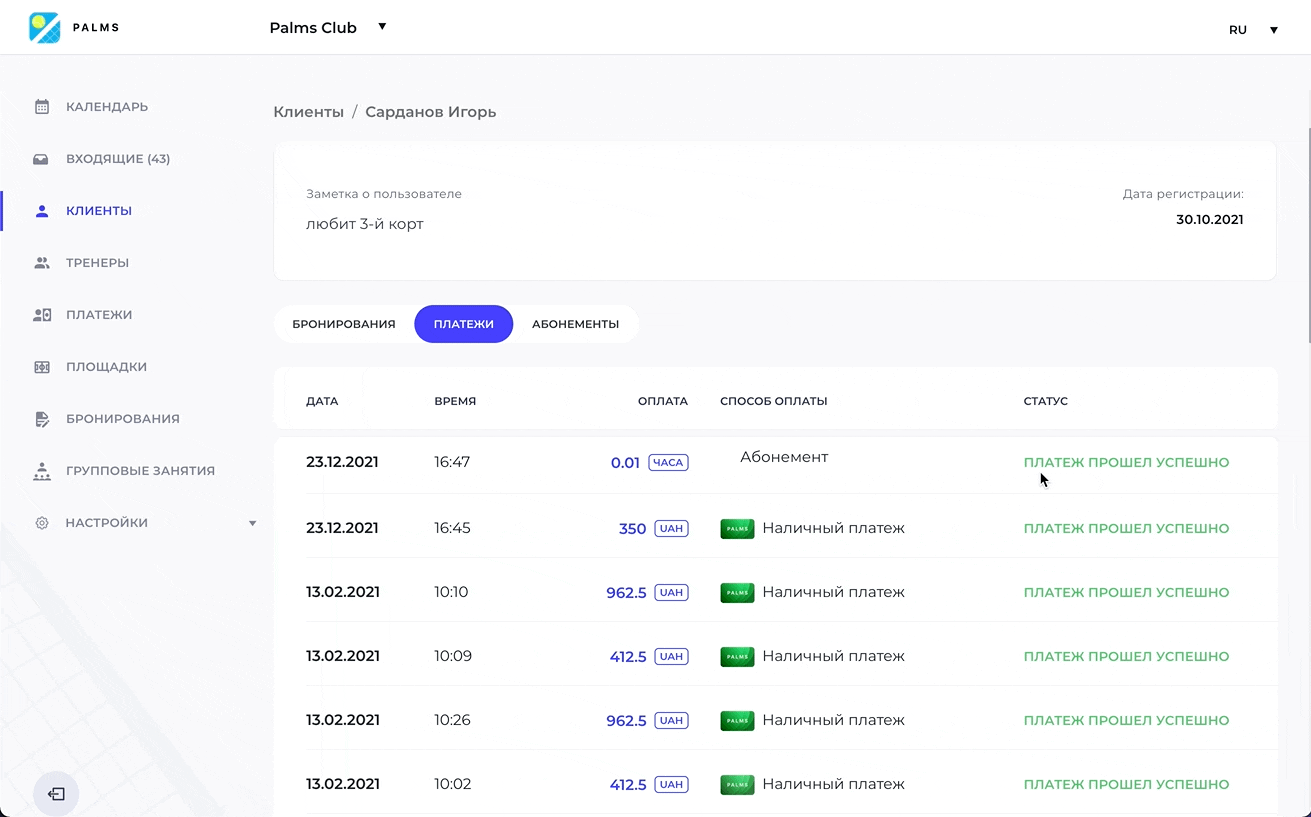The height and width of the screenshot is (817, 1311).
Task: Open Входящие (43) in the sidebar
Action: click(x=118, y=159)
